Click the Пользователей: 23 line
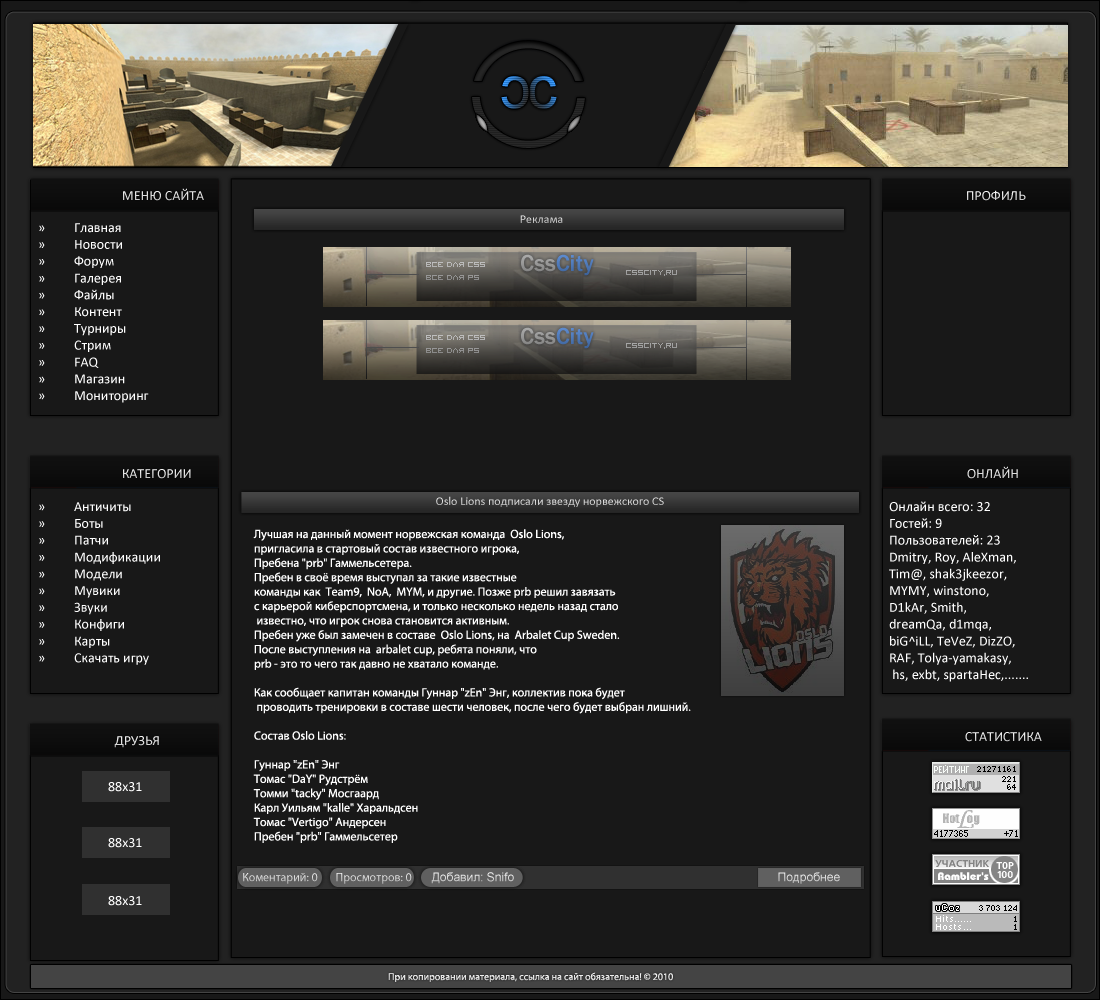 (x=944, y=540)
